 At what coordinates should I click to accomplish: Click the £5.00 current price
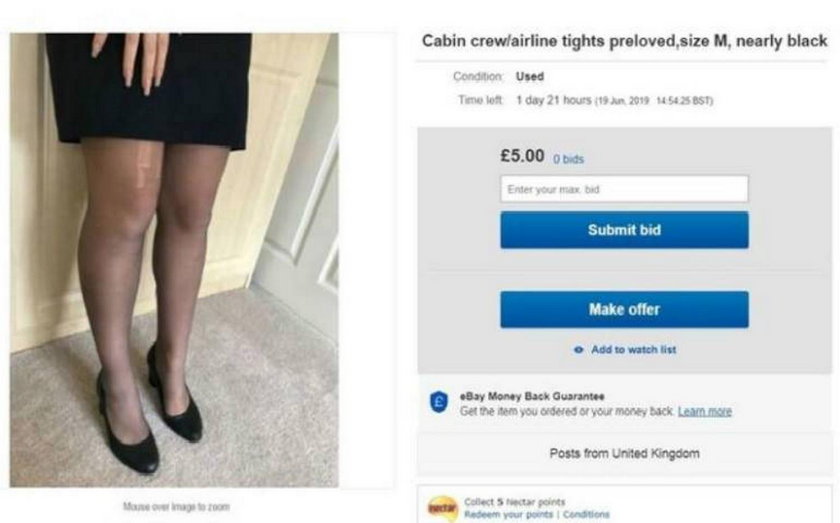[522, 156]
